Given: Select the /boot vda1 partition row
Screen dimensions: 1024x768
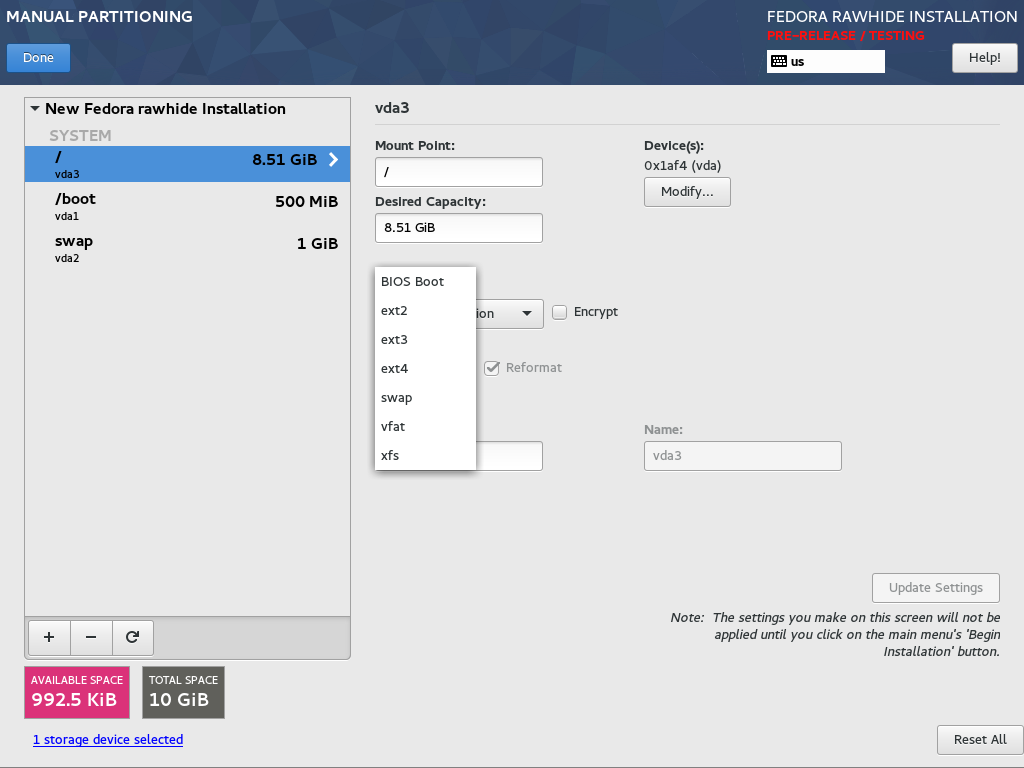Looking at the screenshot, I should (187, 206).
